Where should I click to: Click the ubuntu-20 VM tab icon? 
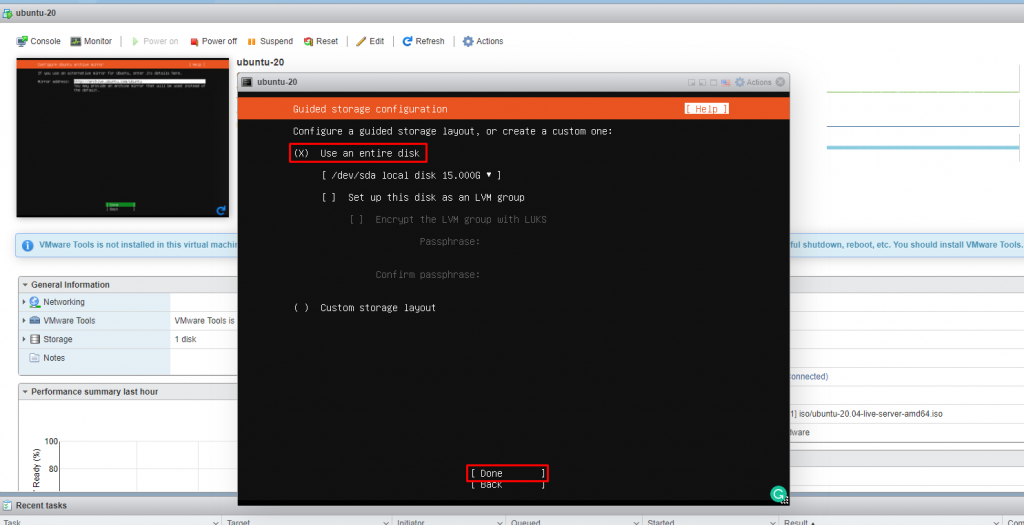(x=7, y=12)
